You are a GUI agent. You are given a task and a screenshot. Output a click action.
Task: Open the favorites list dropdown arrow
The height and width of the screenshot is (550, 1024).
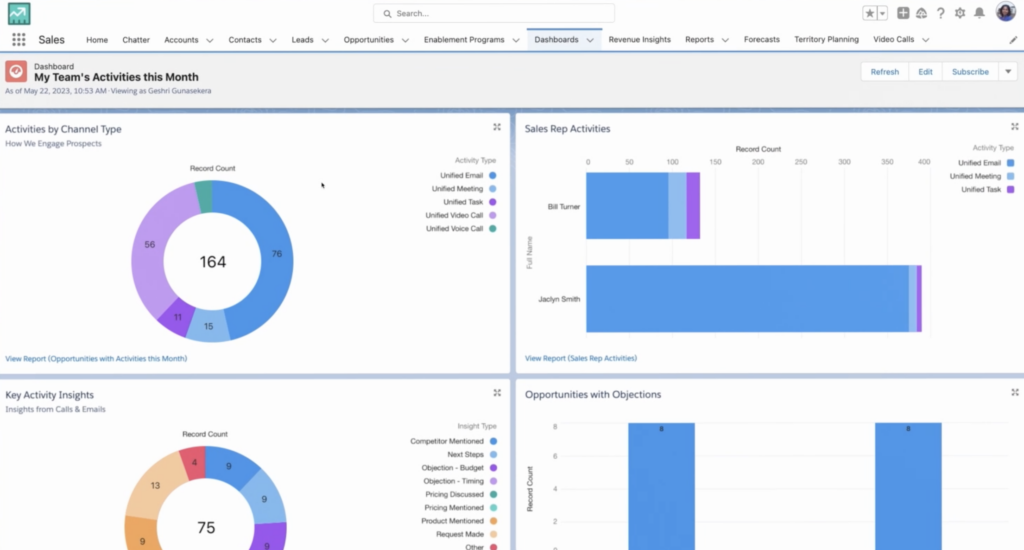[x=882, y=13]
